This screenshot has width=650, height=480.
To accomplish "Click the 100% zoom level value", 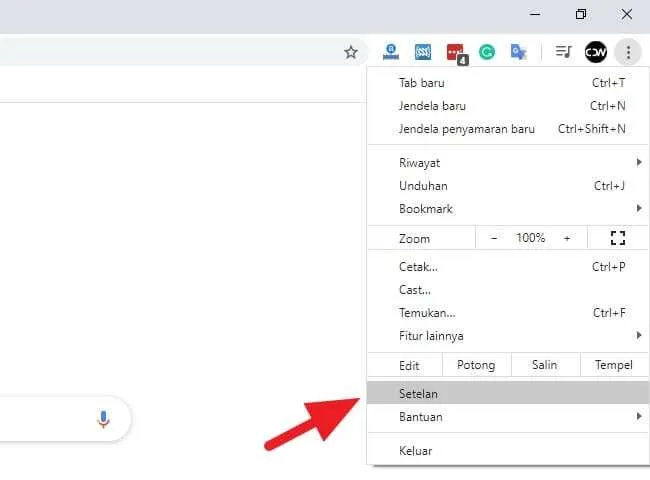I will (530, 238).
